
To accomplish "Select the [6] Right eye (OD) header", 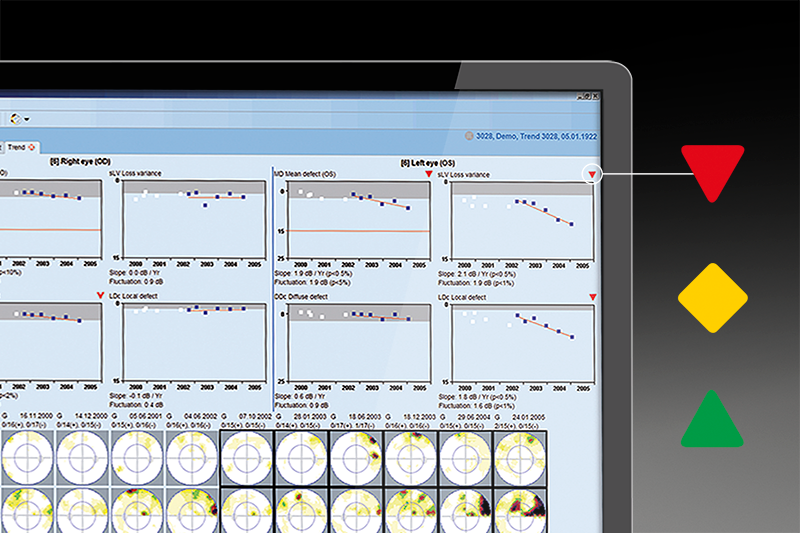I will 83,160.
